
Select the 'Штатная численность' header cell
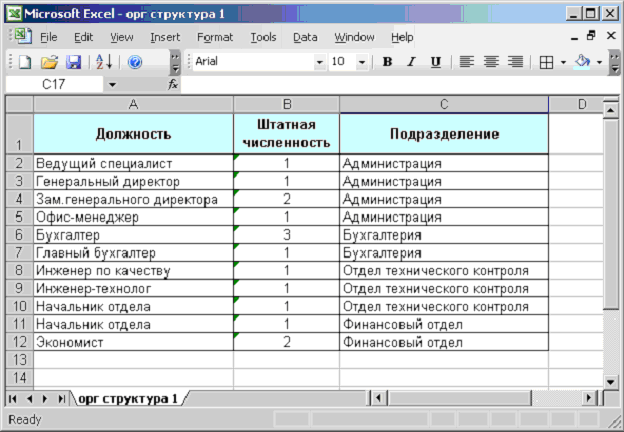click(x=287, y=134)
